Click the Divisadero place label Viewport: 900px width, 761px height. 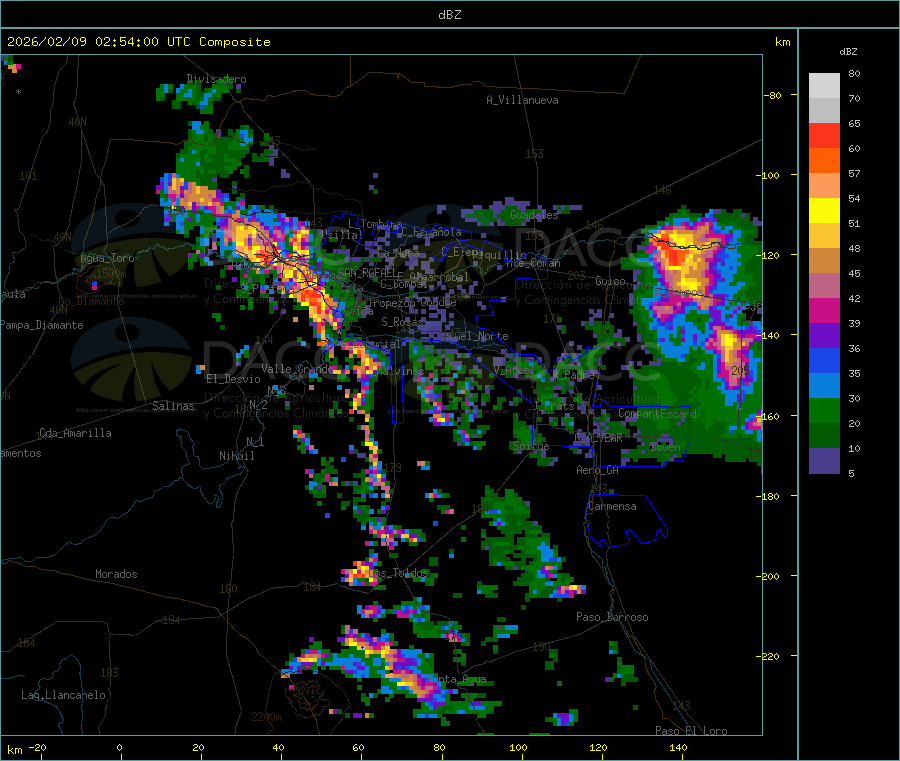pos(216,79)
